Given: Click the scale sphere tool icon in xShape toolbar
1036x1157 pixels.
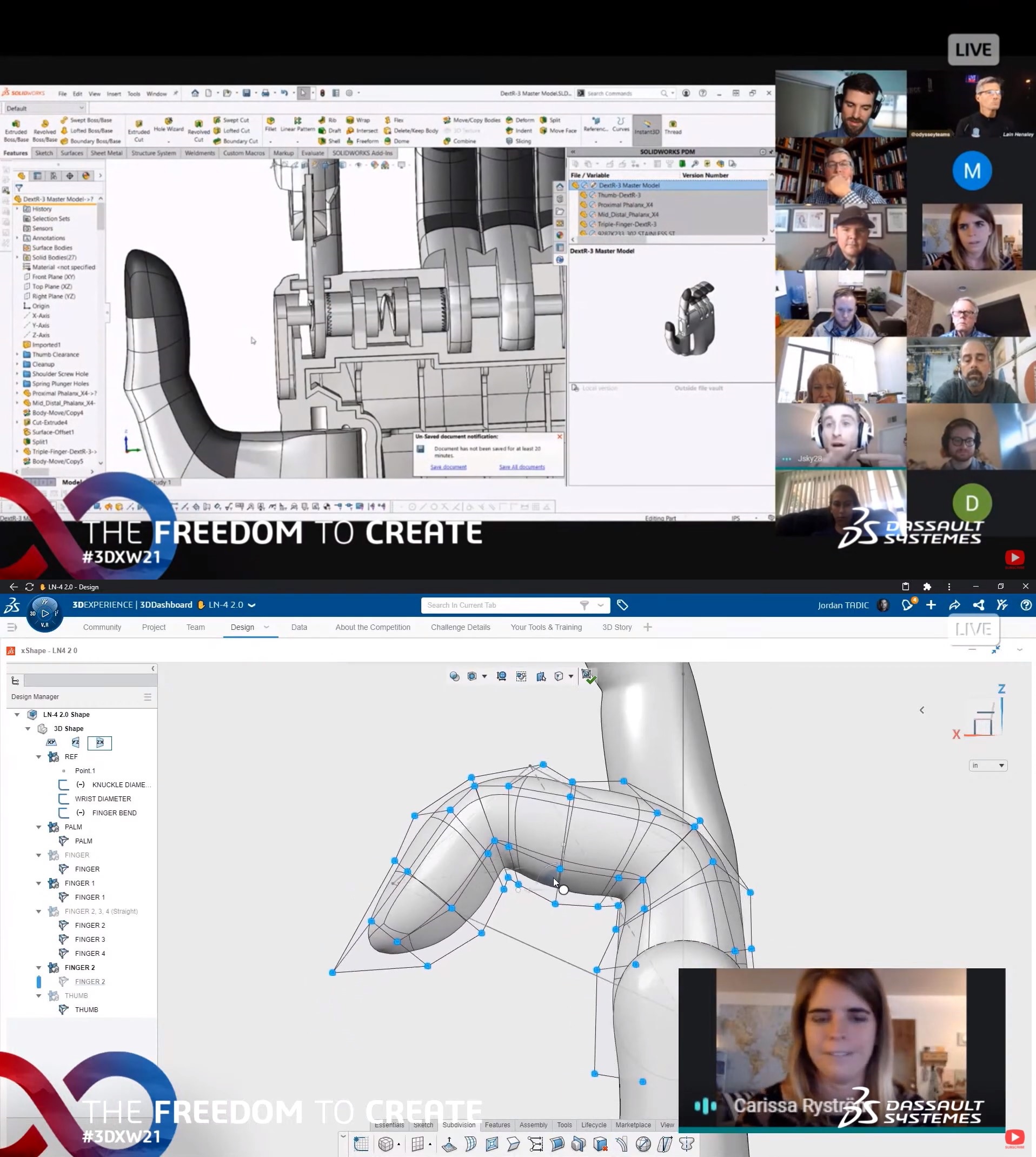Looking at the screenshot, I should point(643,1144).
